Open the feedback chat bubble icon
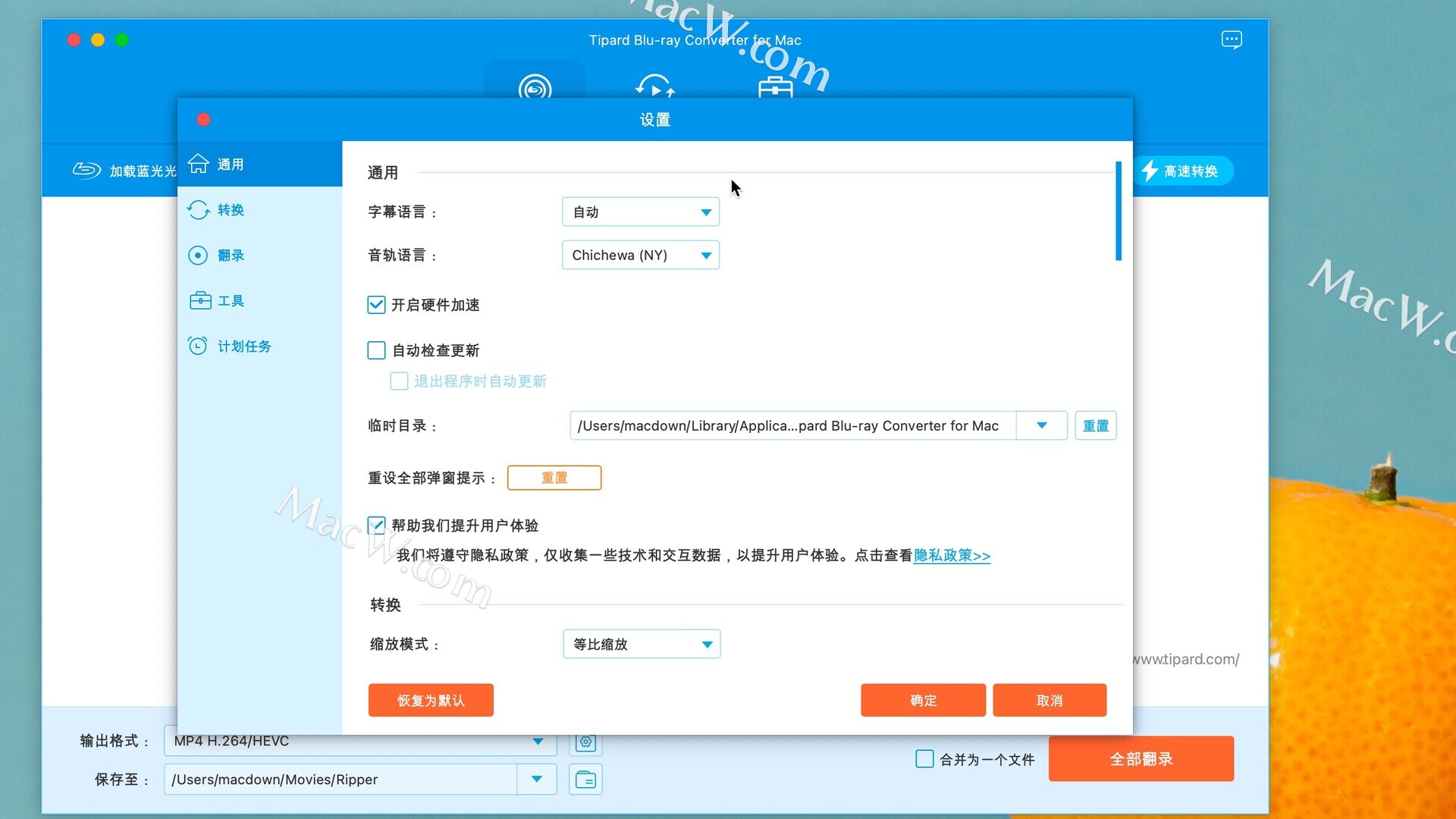 (x=1232, y=39)
